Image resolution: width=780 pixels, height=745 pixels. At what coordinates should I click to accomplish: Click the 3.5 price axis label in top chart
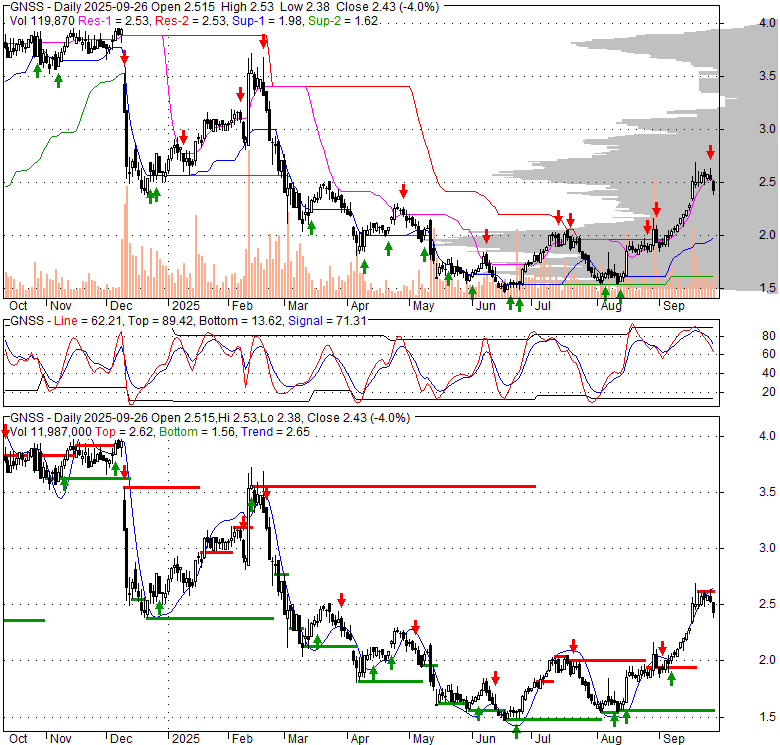click(767, 76)
